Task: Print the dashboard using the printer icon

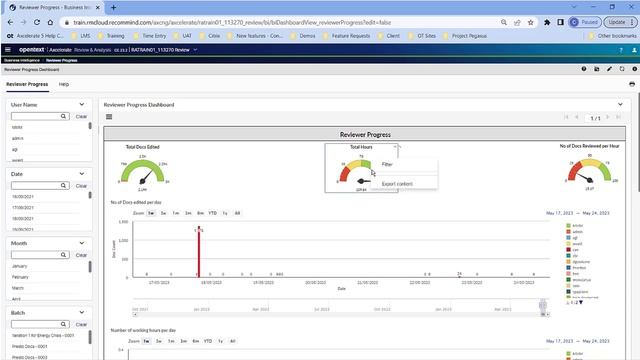Action: 632,84
